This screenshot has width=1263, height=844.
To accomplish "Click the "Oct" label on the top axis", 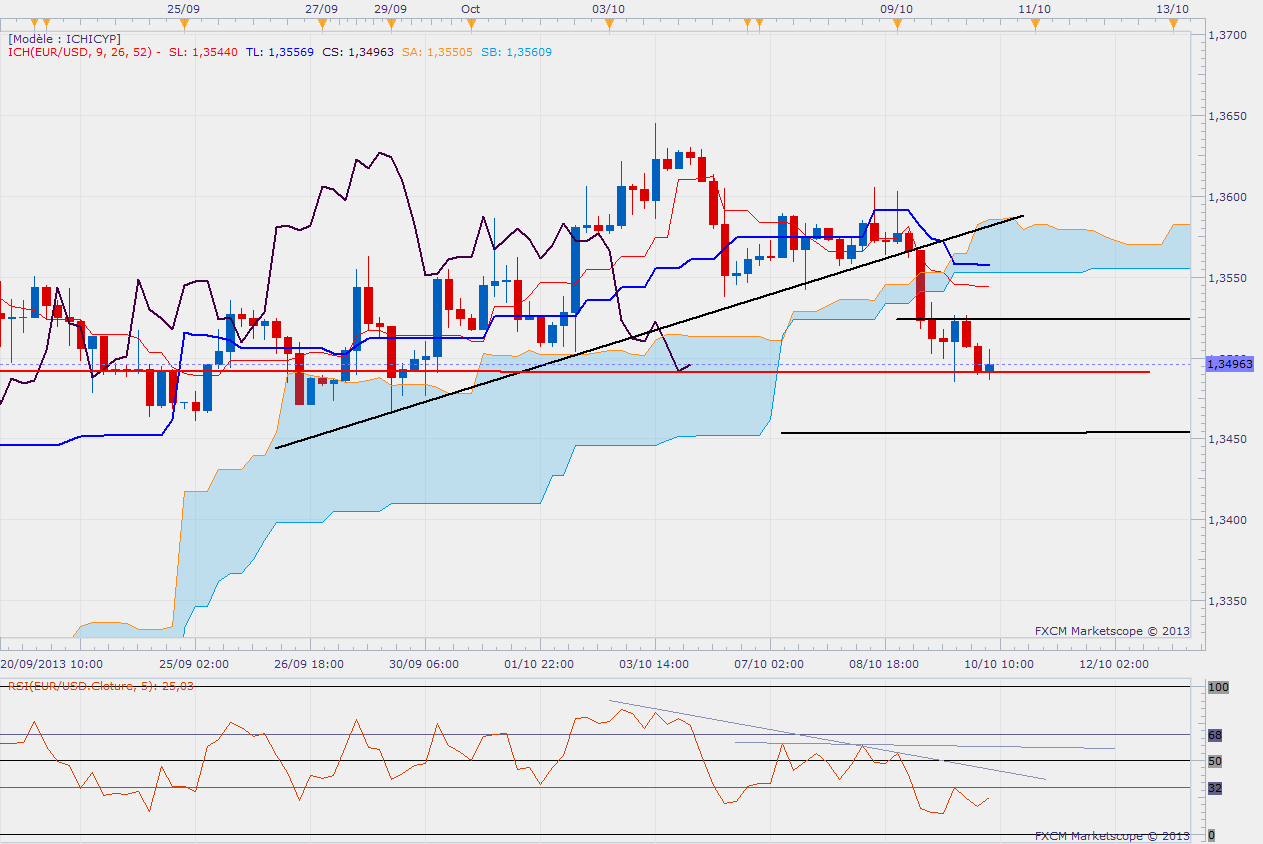I will 471,8.
